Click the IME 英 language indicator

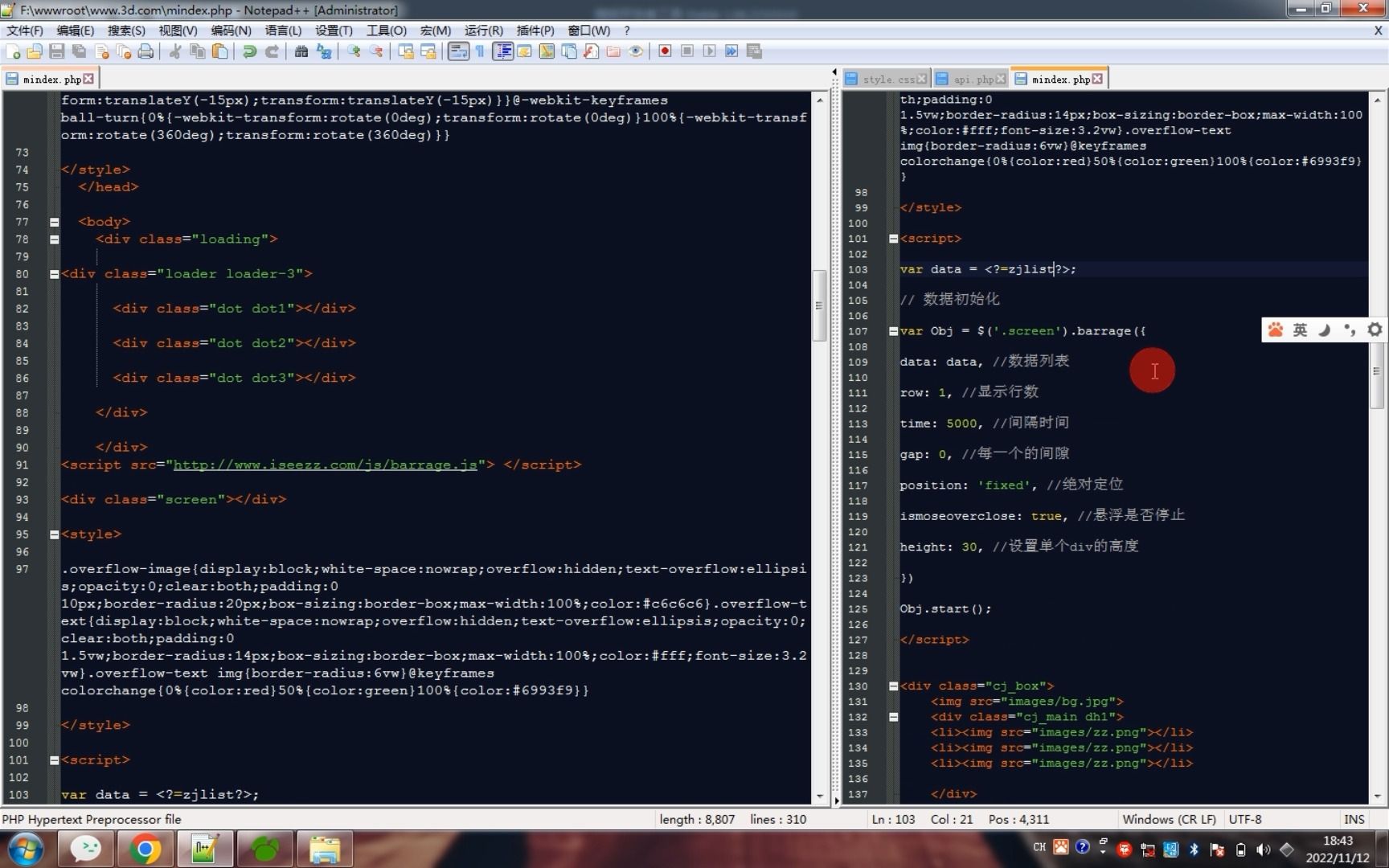pyautogui.click(x=1300, y=330)
